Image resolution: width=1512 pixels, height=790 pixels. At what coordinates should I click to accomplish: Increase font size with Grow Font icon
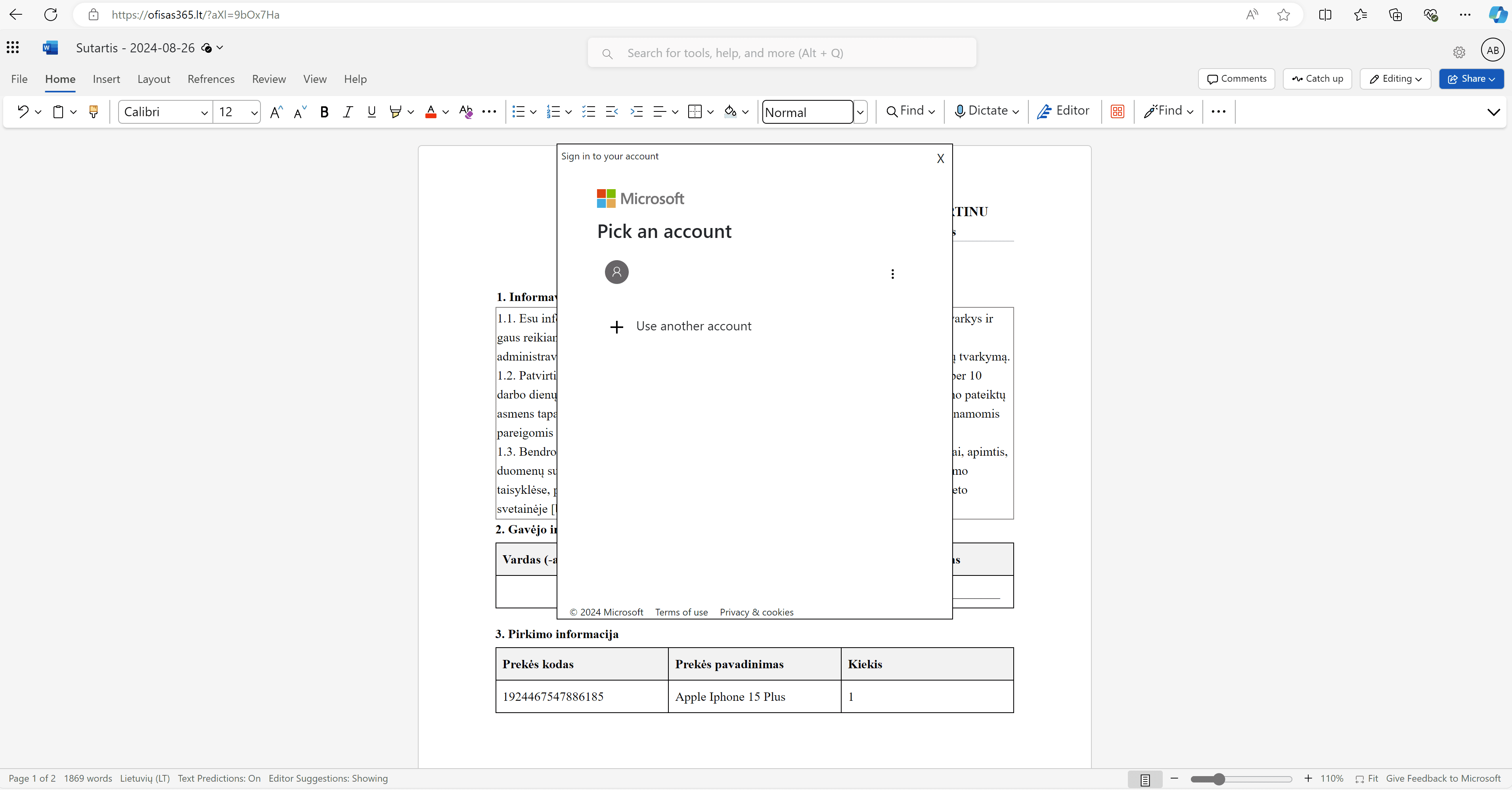click(276, 111)
